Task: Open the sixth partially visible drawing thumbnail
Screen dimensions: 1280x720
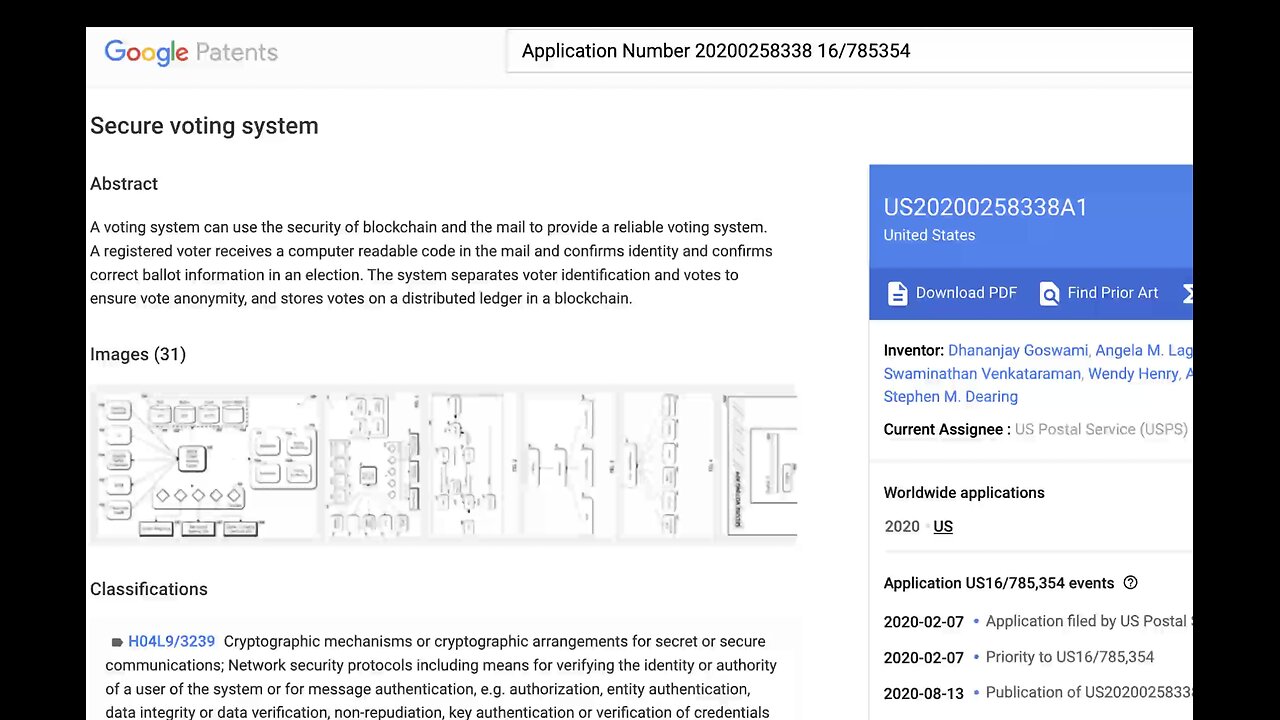Action: click(x=760, y=465)
